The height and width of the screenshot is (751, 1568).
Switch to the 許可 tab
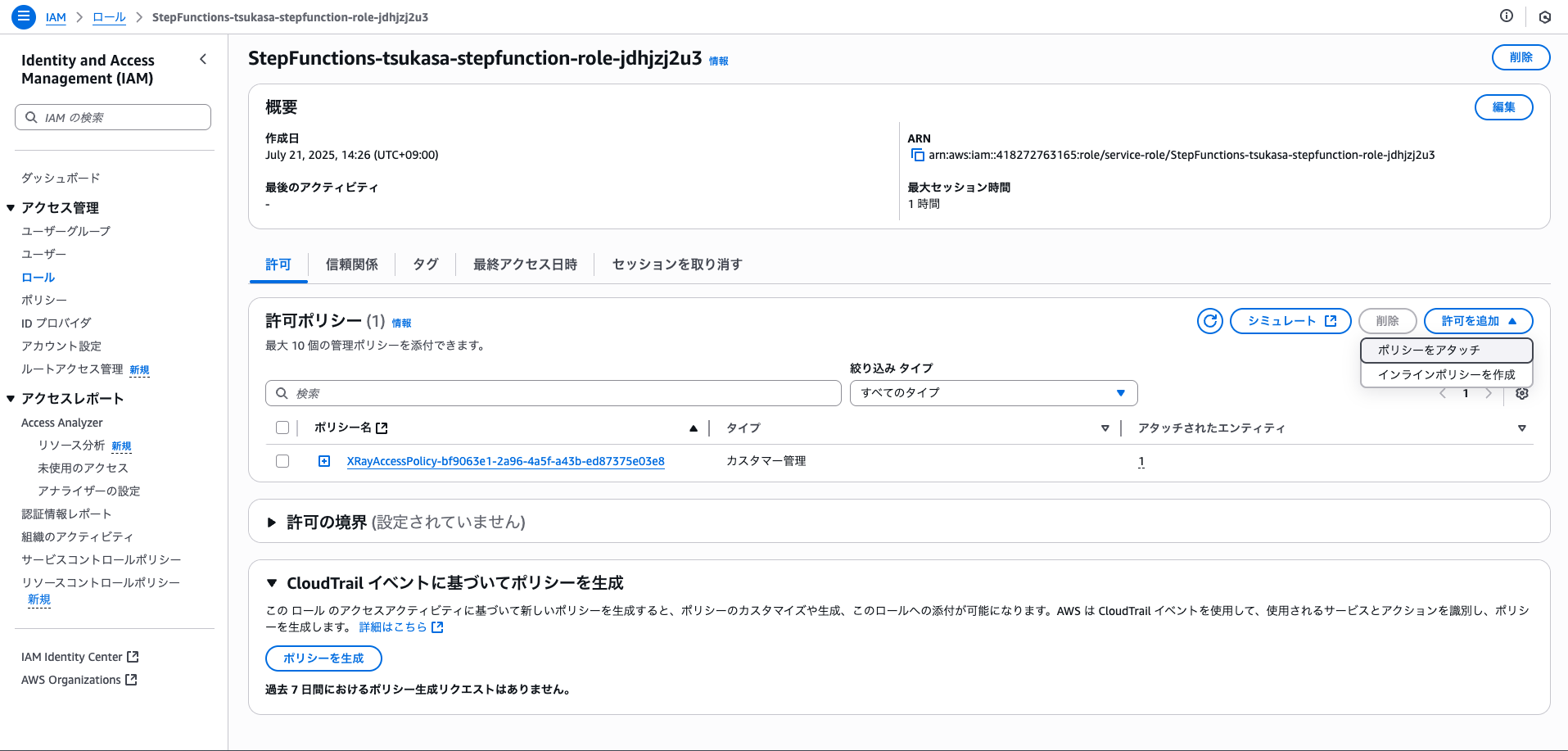[x=278, y=265]
